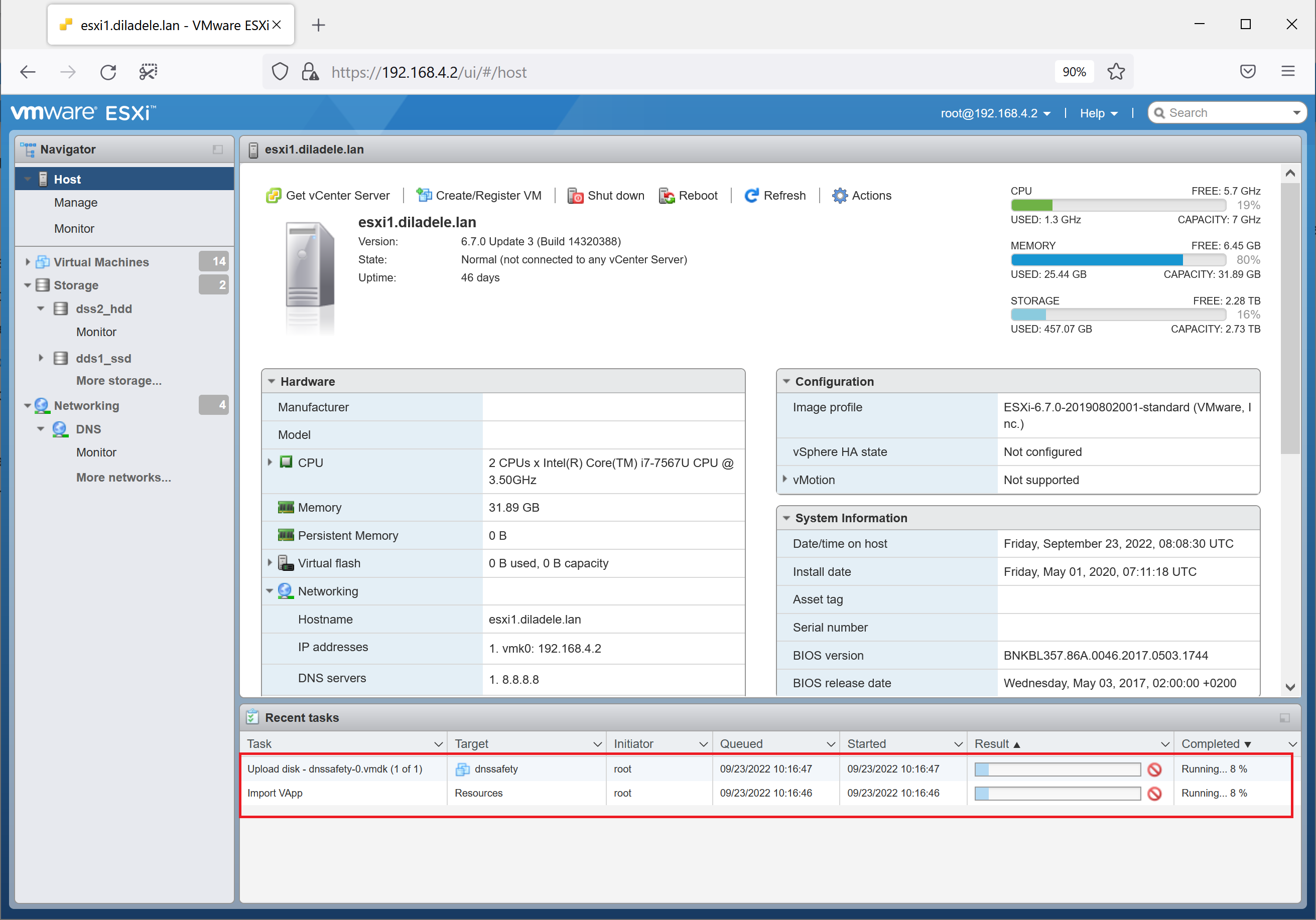This screenshot has height=920, width=1316.
Task: Click the Storage count badge 2
Action: pyautogui.click(x=214, y=285)
